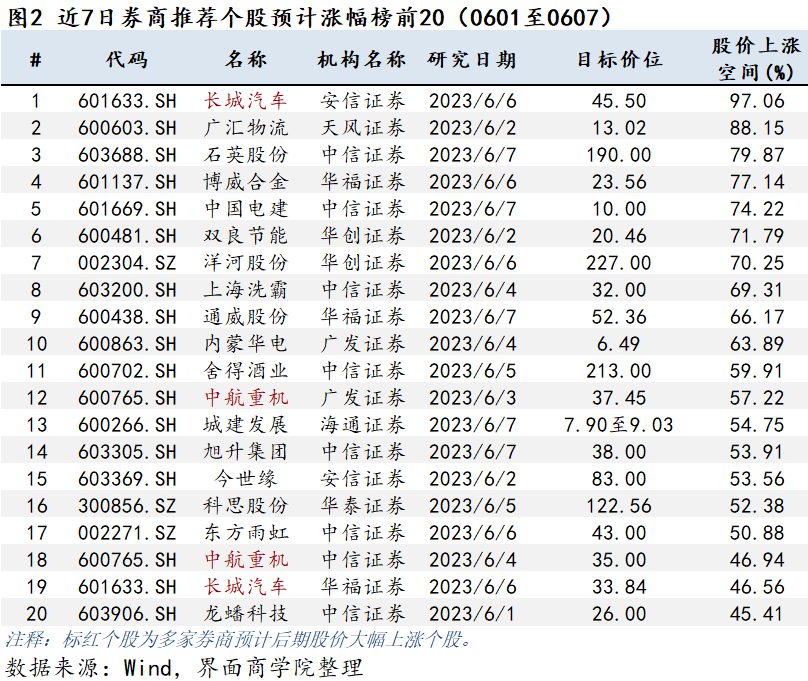Click the 代码 column header
This screenshot has width=808, height=681.
point(127,60)
